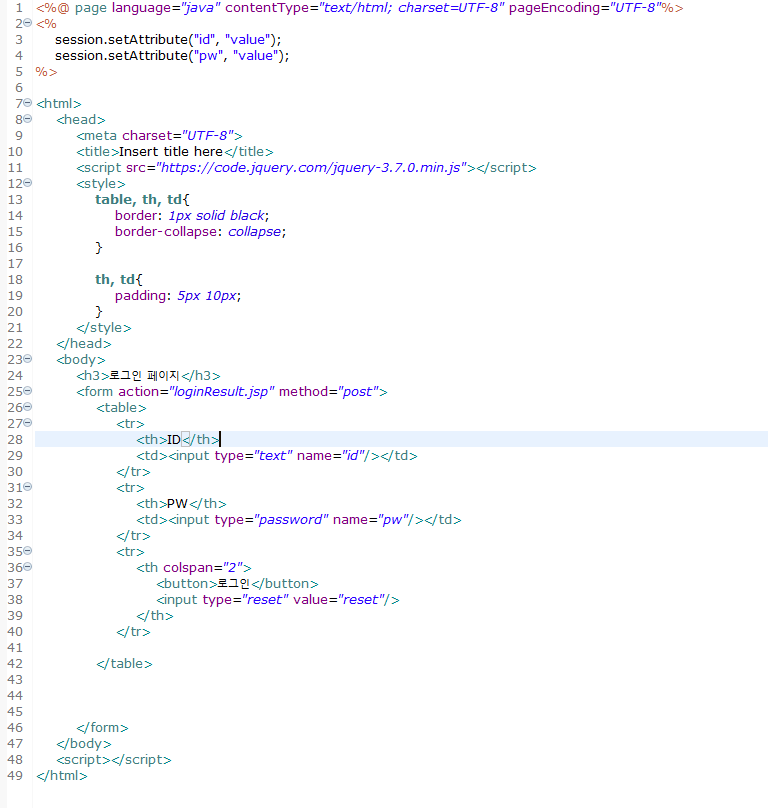Click session.setAttribute("id" line
The image size is (768, 808).
[168, 40]
